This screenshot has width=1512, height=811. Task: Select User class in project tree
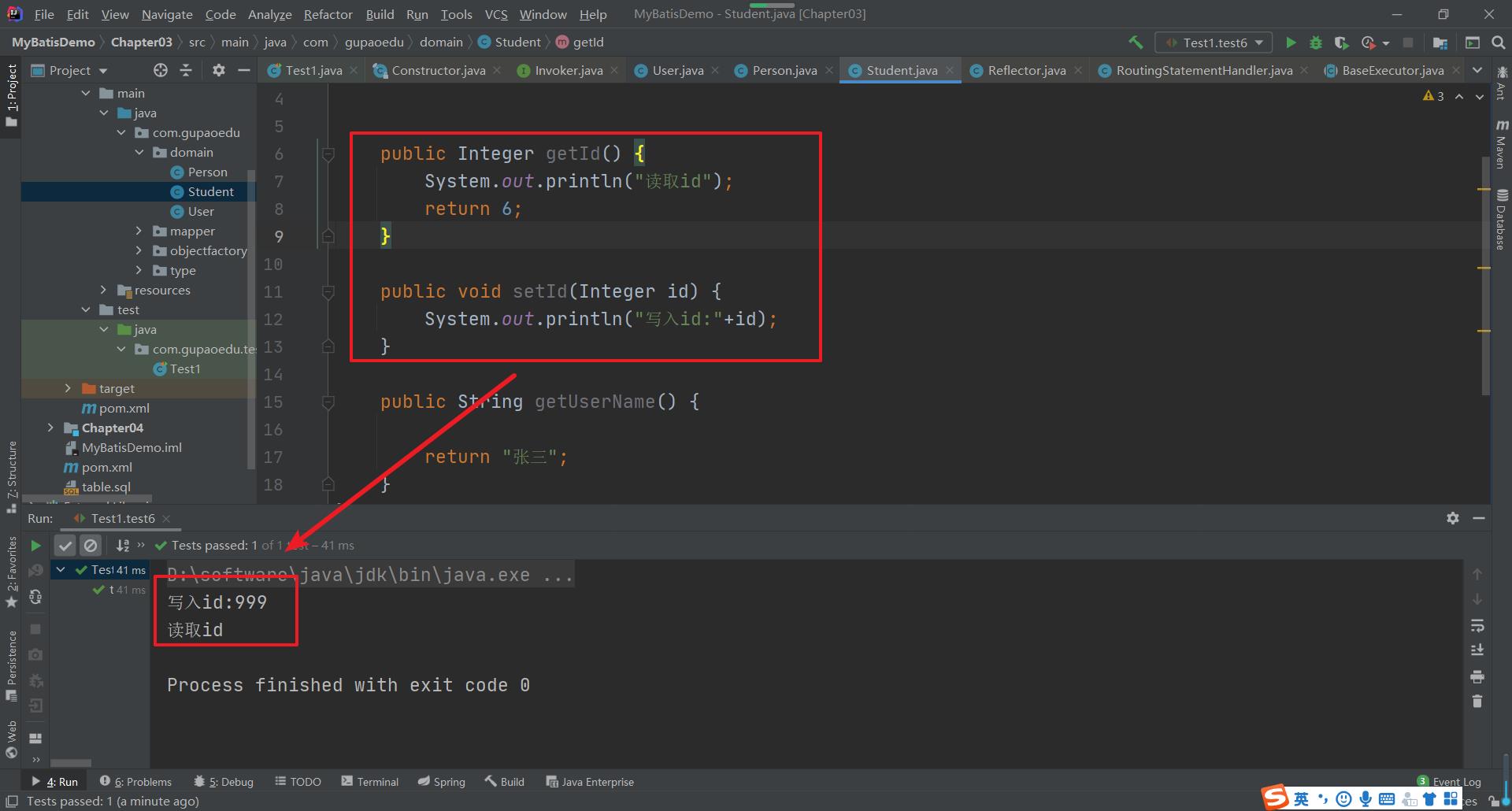point(201,211)
